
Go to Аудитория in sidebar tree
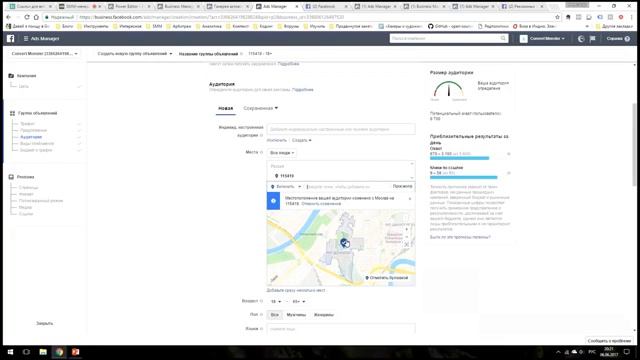point(31,137)
